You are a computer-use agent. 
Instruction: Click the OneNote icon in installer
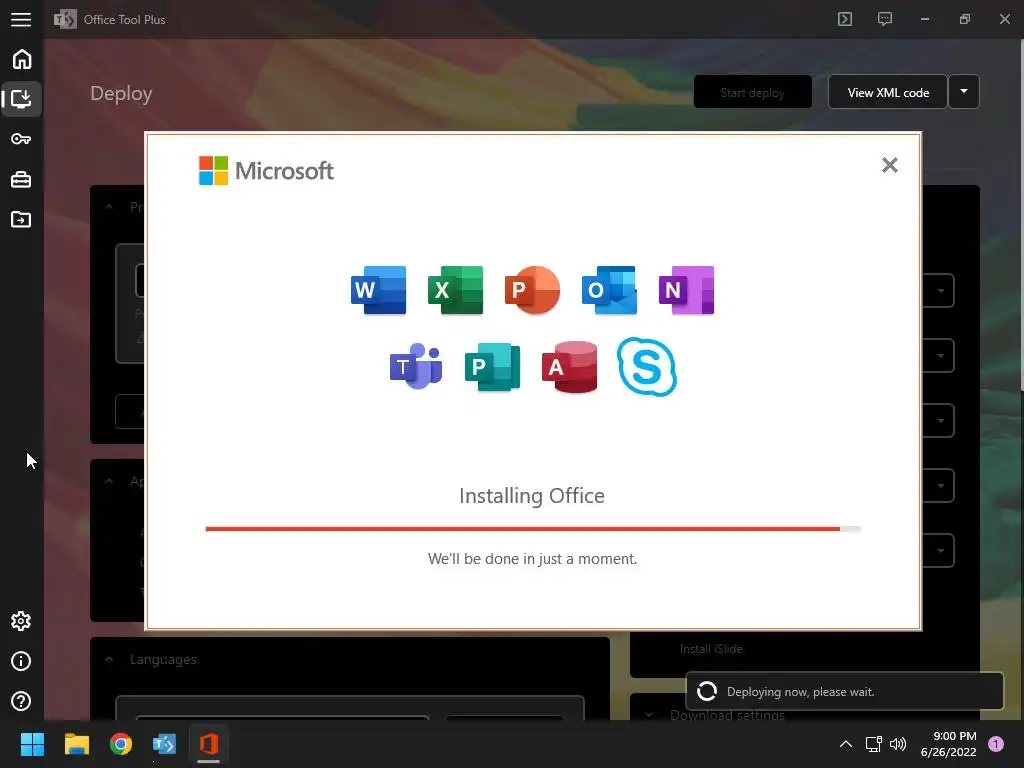point(686,290)
